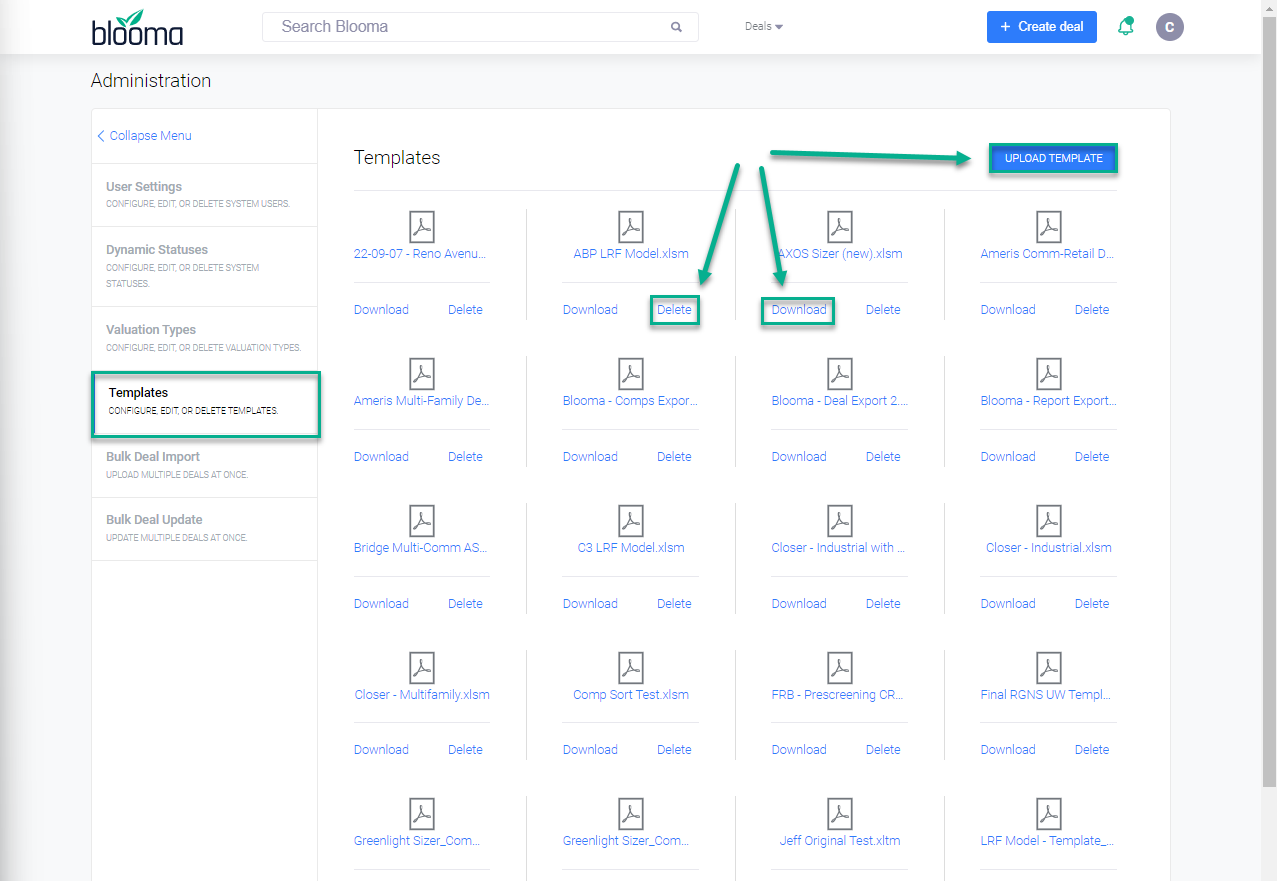Open User Settings section
1277x881 pixels.
[x=204, y=194]
